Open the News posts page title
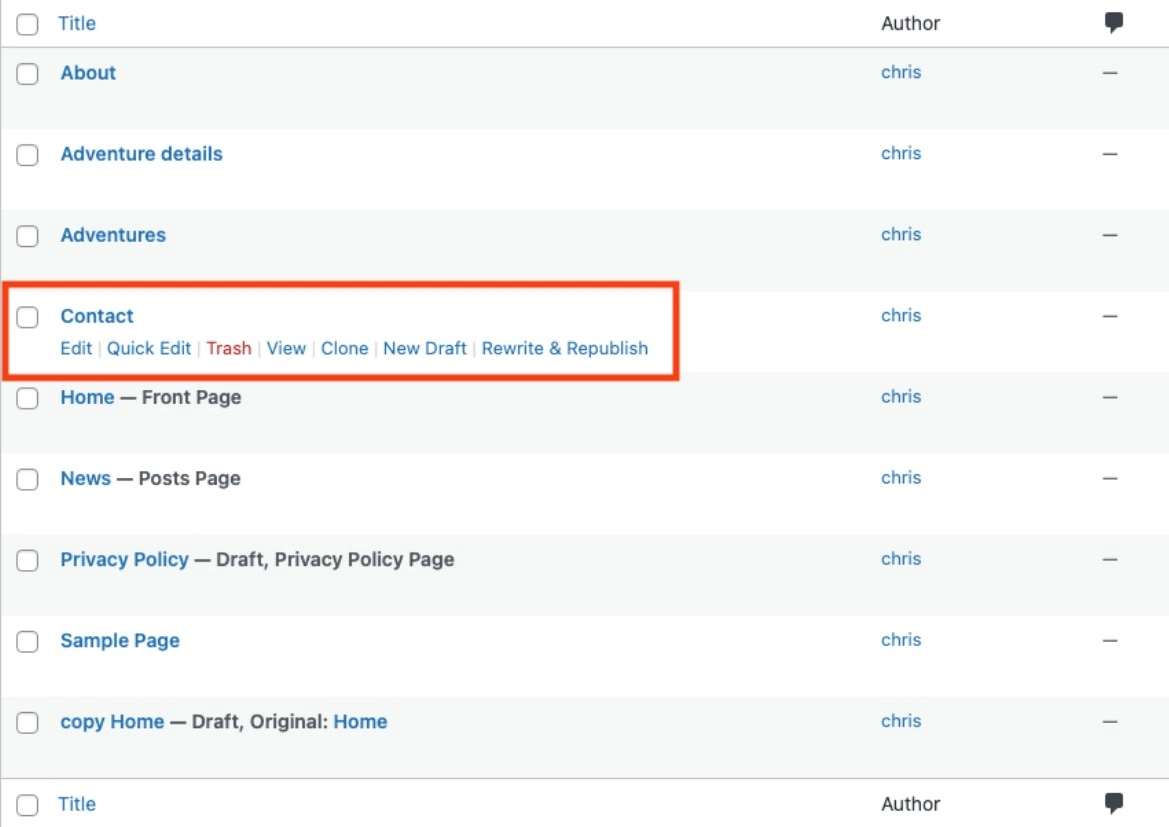Image resolution: width=1169 pixels, height=827 pixels. [x=86, y=478]
